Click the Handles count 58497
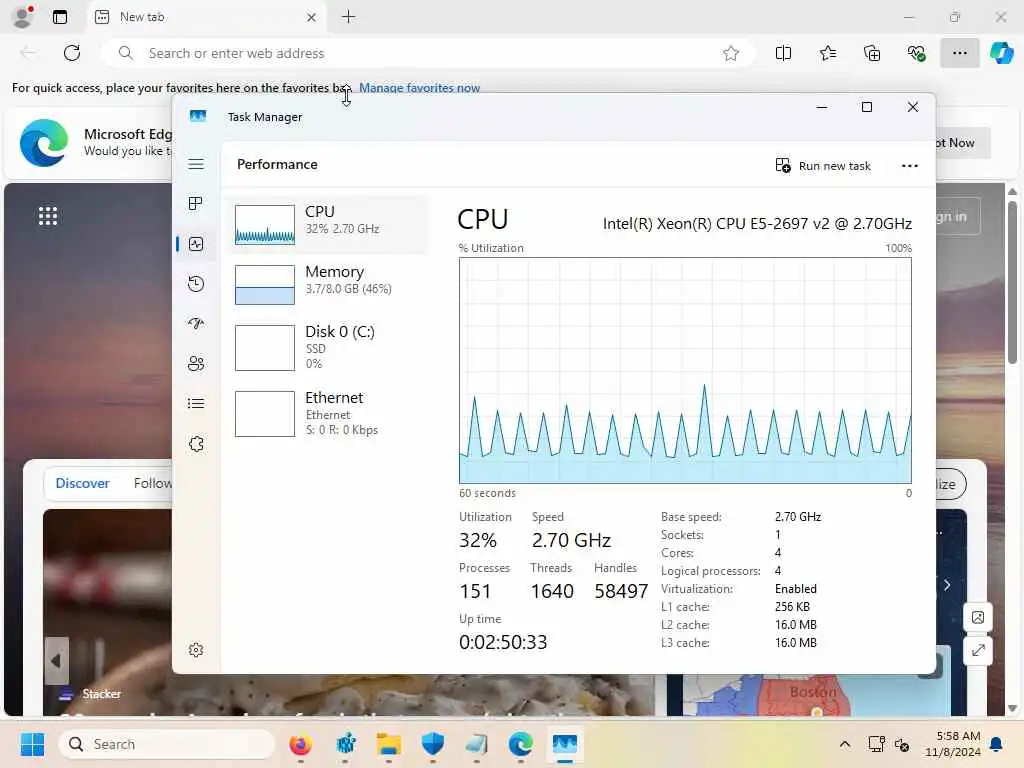1024x768 pixels. coord(621,591)
